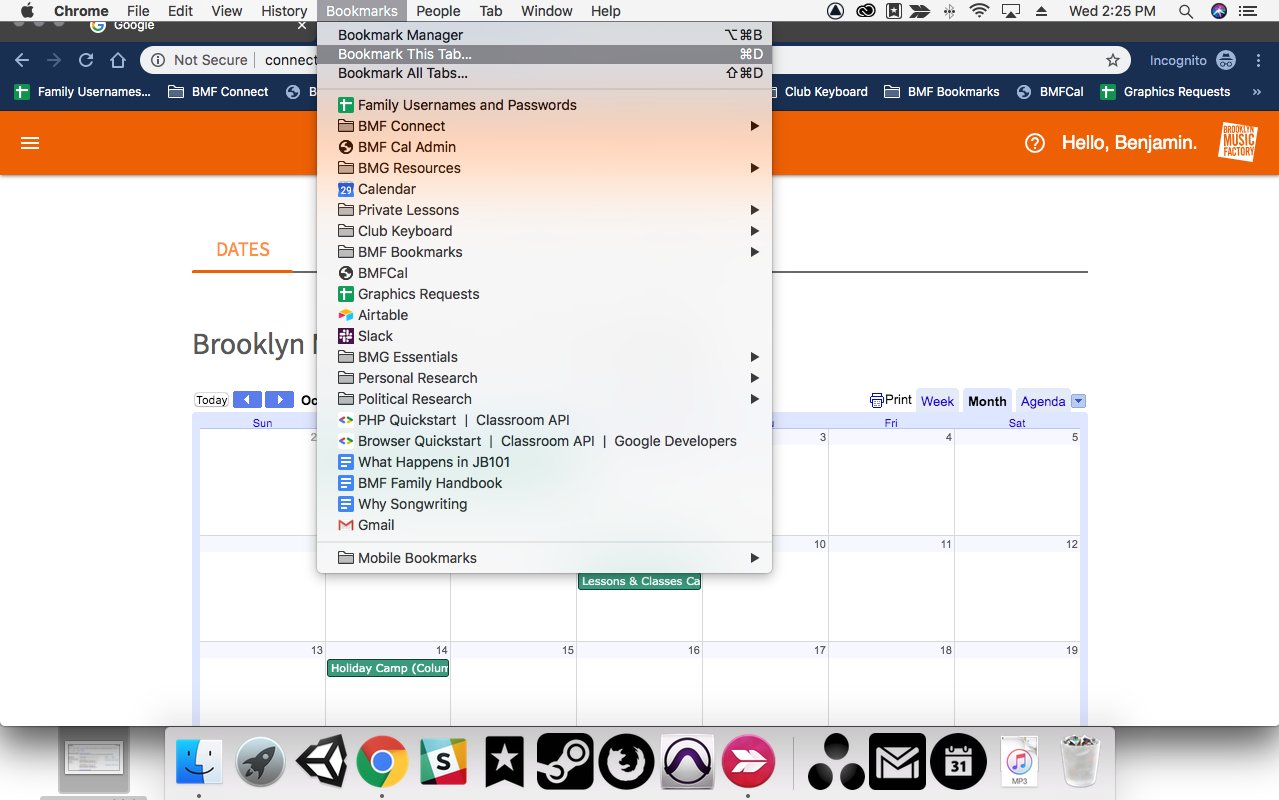The width and height of the screenshot is (1279, 800).
Task: Open the What Happens in JB101 document
Action: [544, 462]
